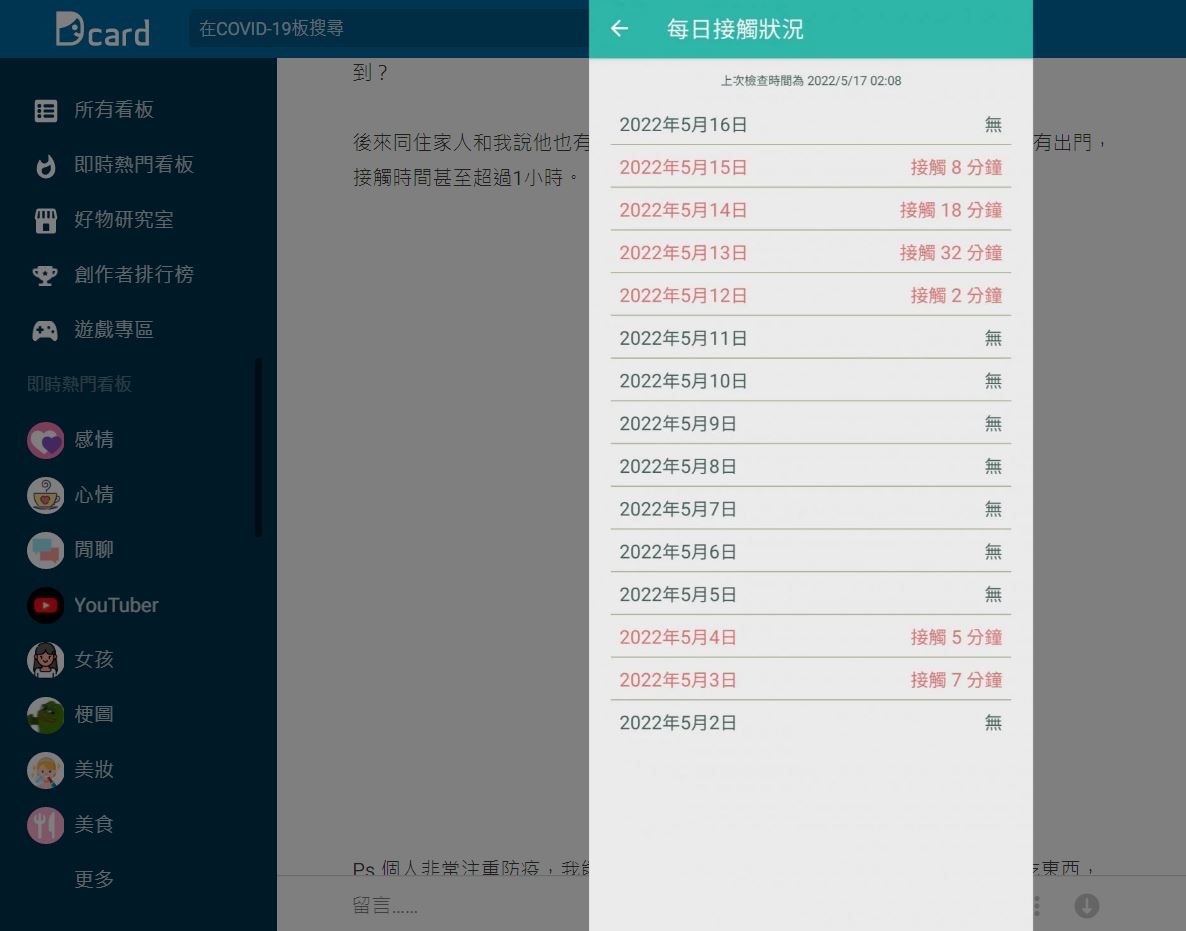Click the down-arrow circle icon in the comment bar
Image resolution: width=1186 pixels, height=931 pixels.
point(1087,905)
